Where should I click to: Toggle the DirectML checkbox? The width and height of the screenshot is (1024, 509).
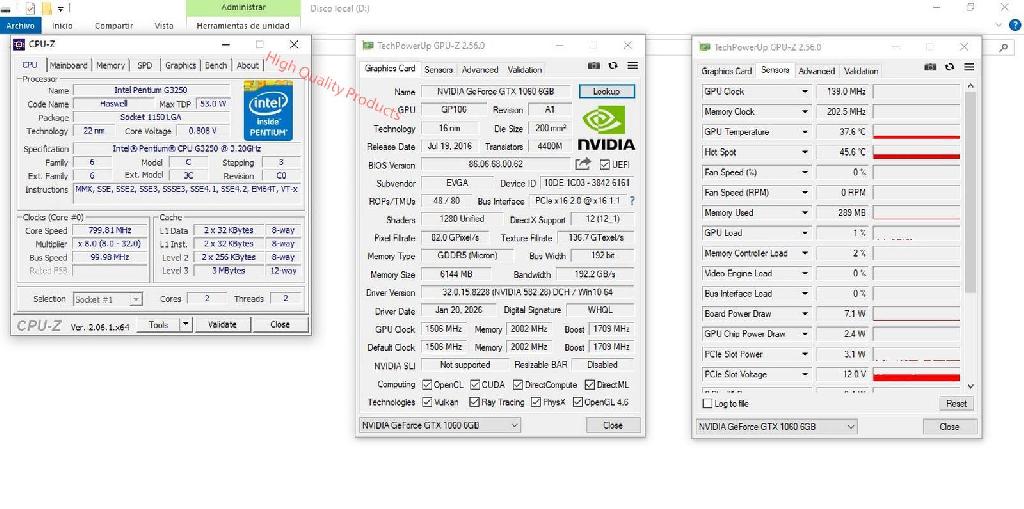pos(590,385)
